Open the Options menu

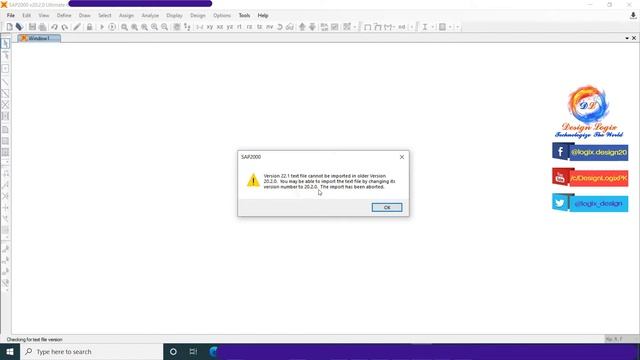click(222, 16)
